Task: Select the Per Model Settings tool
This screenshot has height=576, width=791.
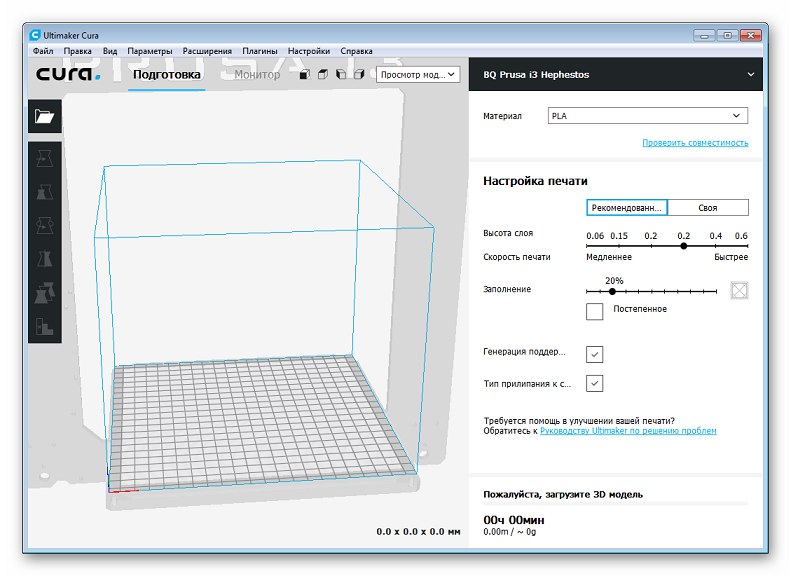Action: click(45, 293)
